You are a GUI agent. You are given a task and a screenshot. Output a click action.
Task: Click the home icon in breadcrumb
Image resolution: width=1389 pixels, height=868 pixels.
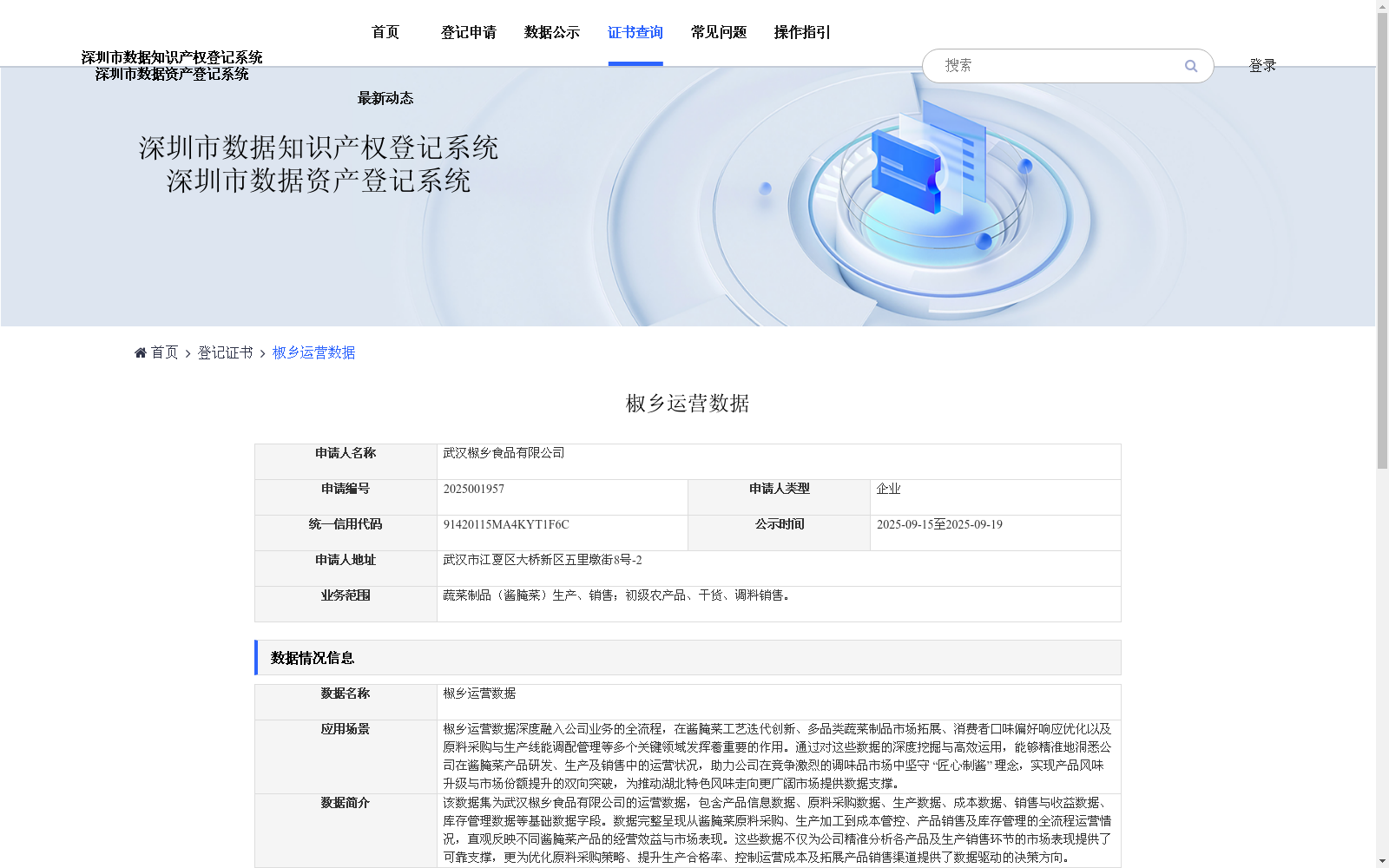(x=141, y=352)
